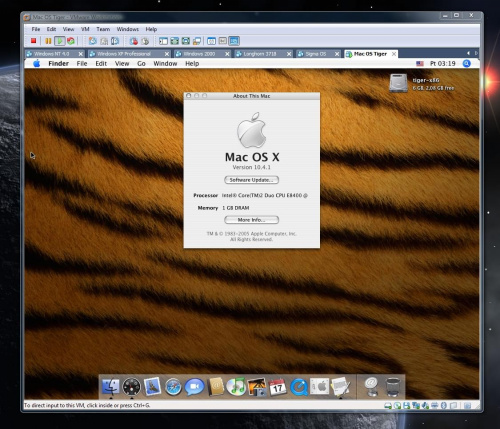The width and height of the screenshot is (500, 429).
Task: Click the Software Update... button
Action: coord(251,180)
